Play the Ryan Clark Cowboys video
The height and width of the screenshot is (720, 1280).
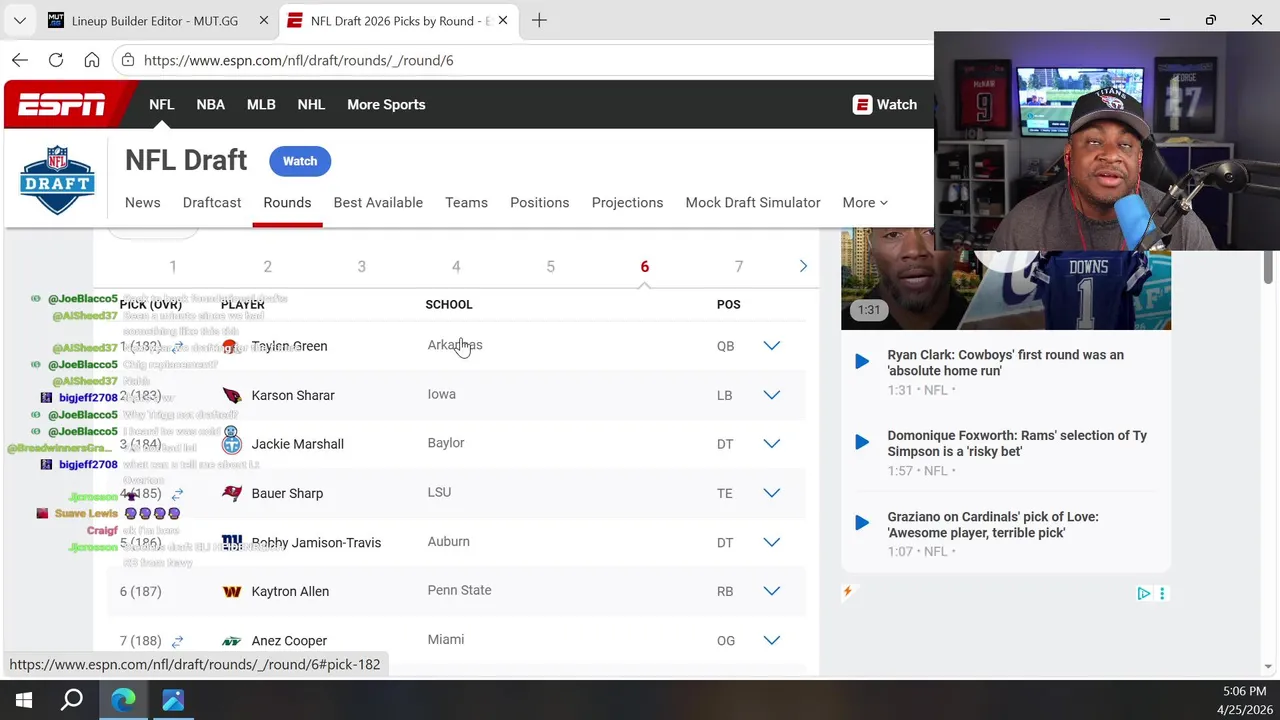[862, 361]
